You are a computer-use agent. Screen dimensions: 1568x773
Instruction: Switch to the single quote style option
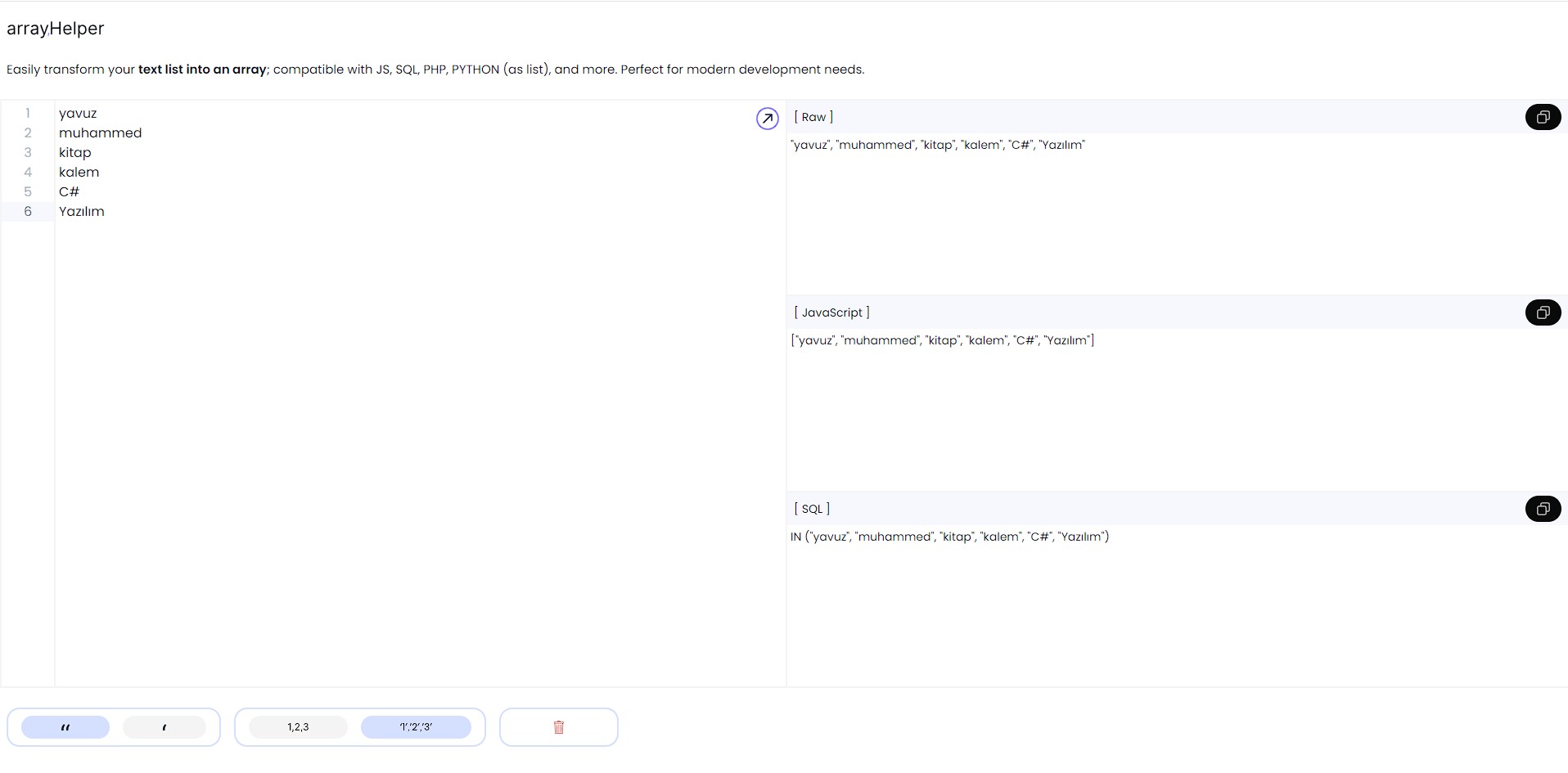(x=164, y=727)
